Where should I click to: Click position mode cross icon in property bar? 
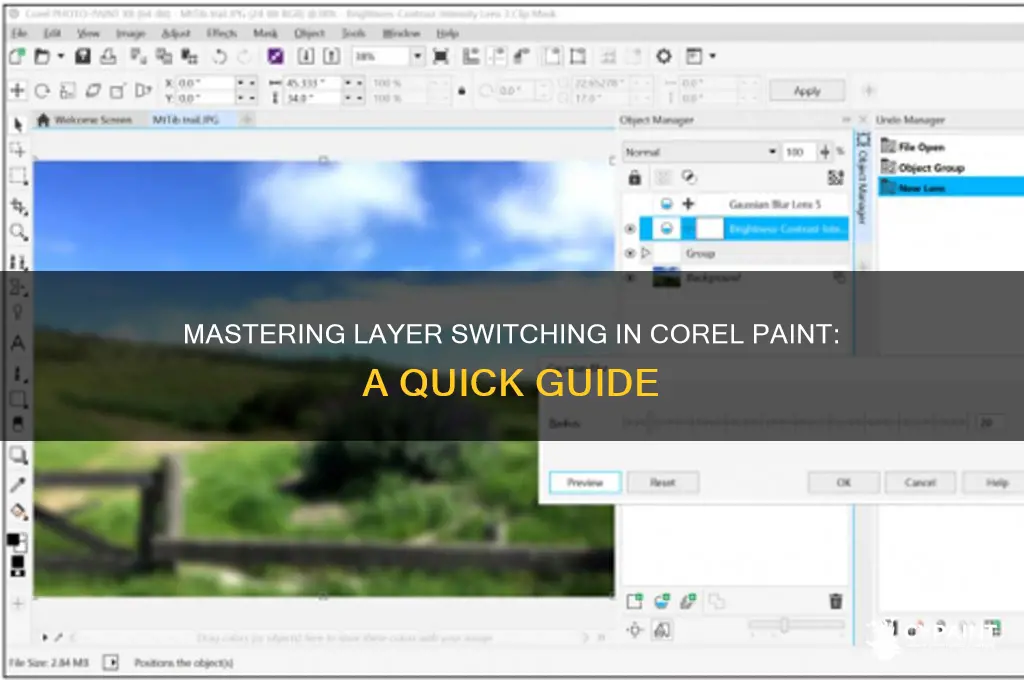pos(18,91)
